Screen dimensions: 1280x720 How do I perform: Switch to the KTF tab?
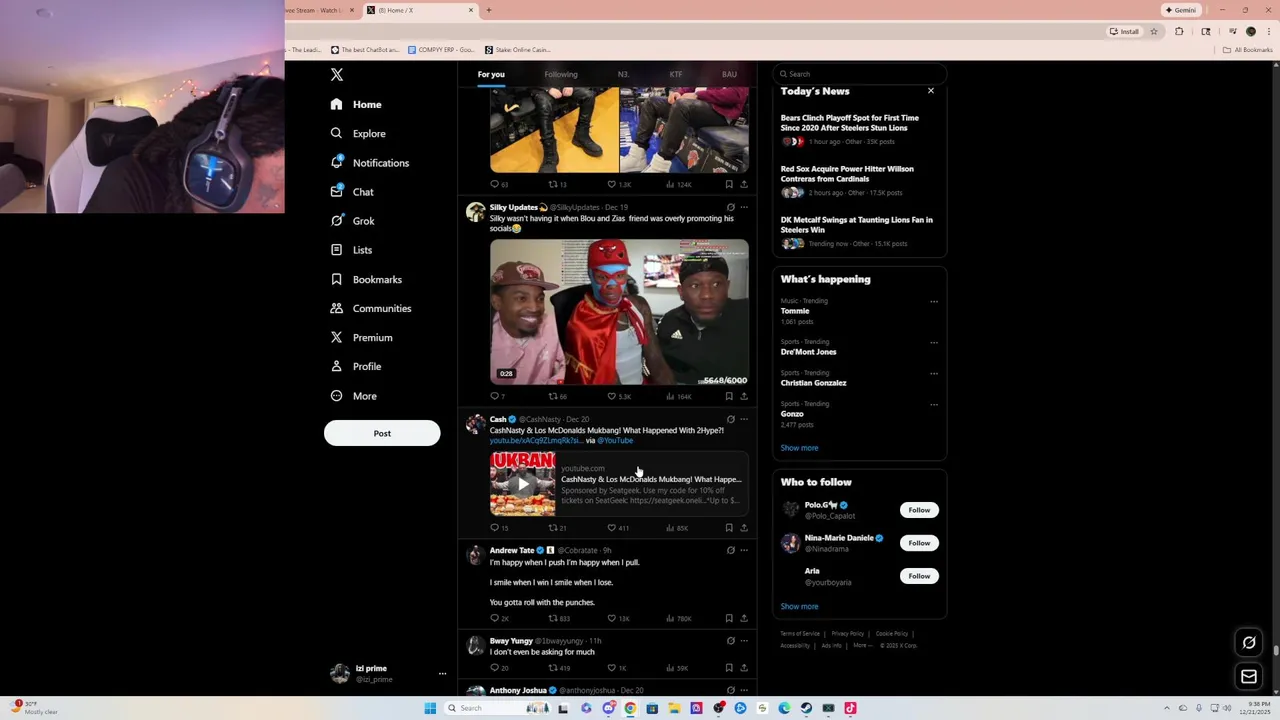676,74
